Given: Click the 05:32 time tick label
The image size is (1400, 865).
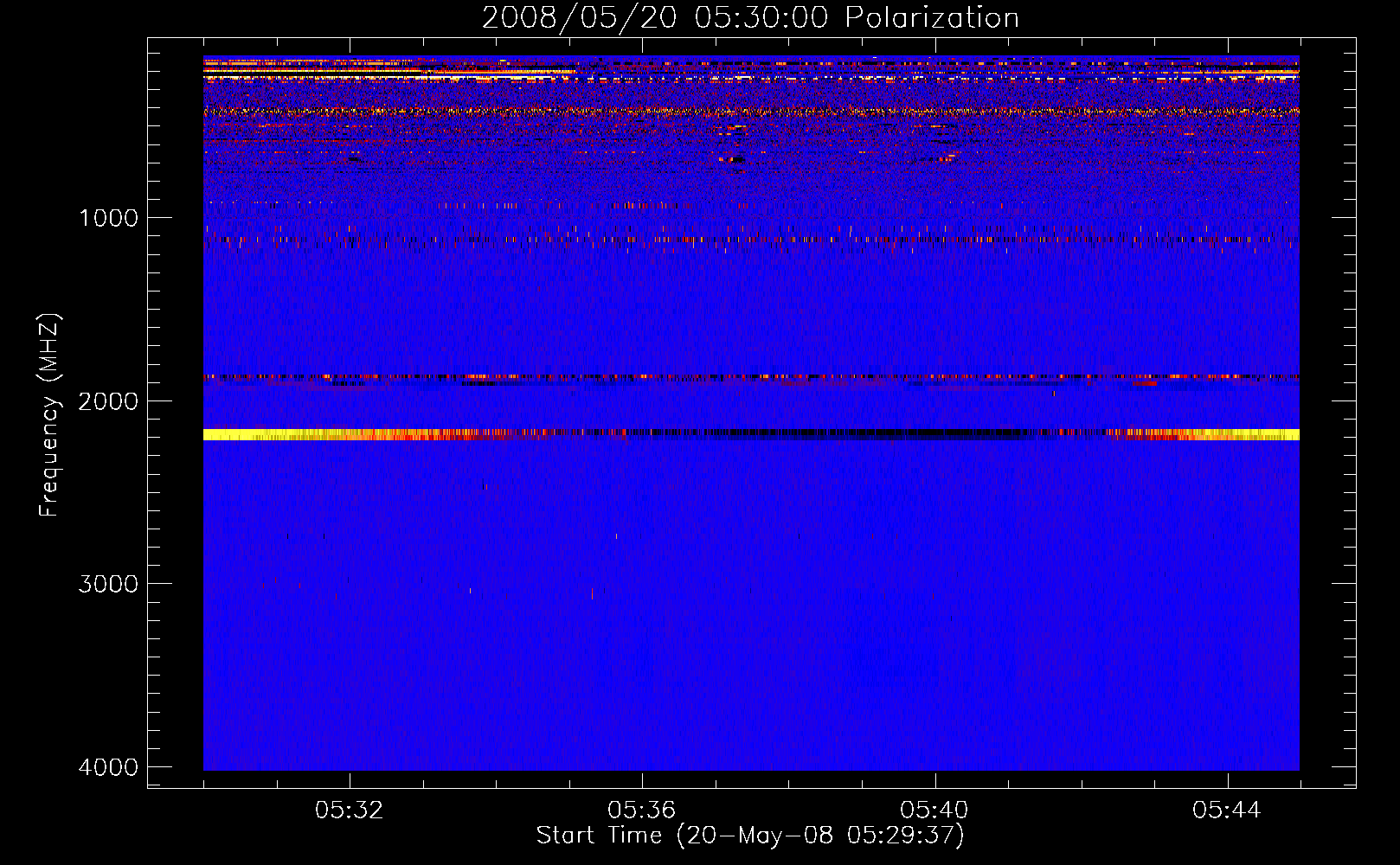Looking at the screenshot, I should [x=350, y=811].
